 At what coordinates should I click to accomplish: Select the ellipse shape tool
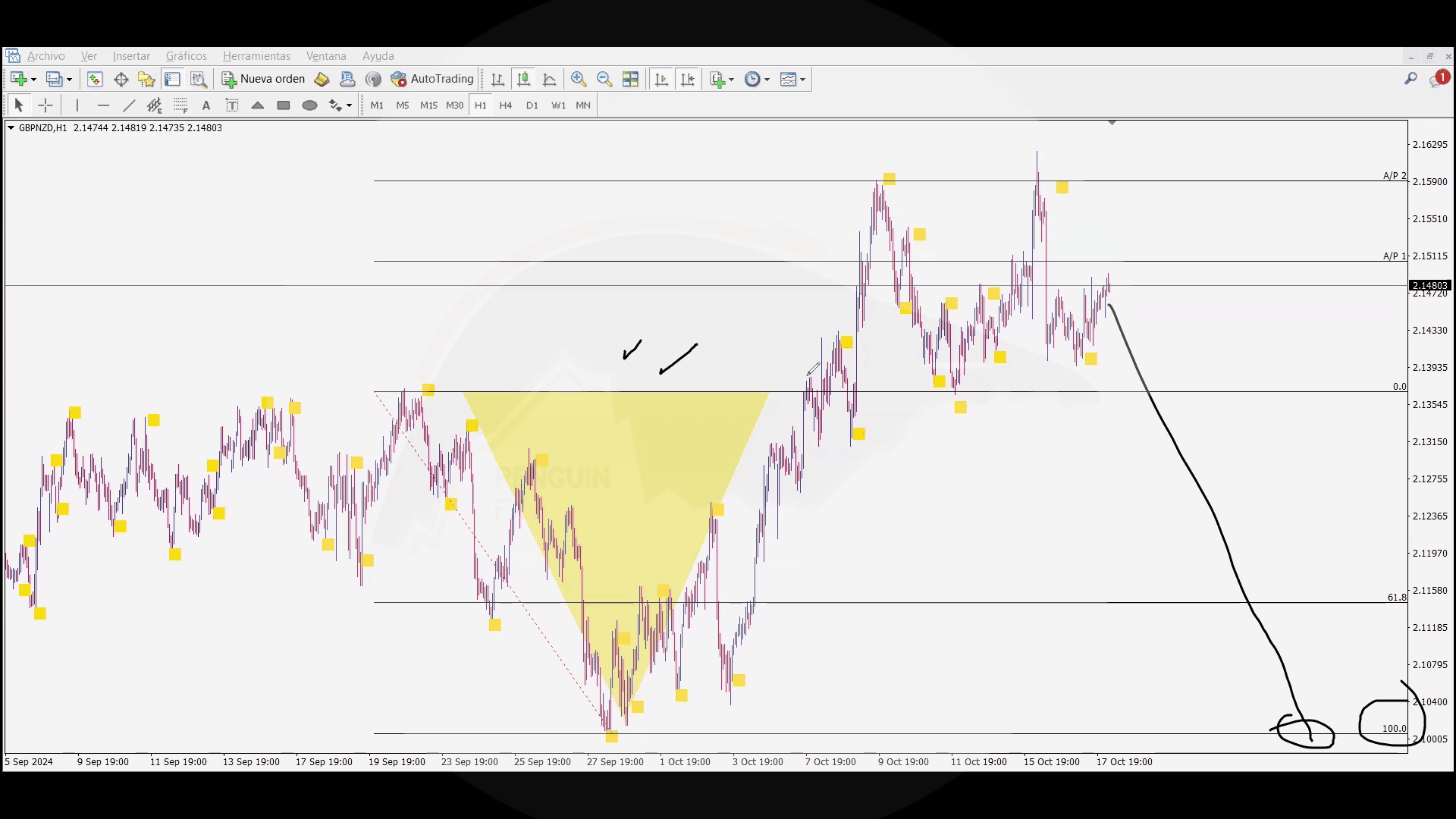[x=309, y=105]
